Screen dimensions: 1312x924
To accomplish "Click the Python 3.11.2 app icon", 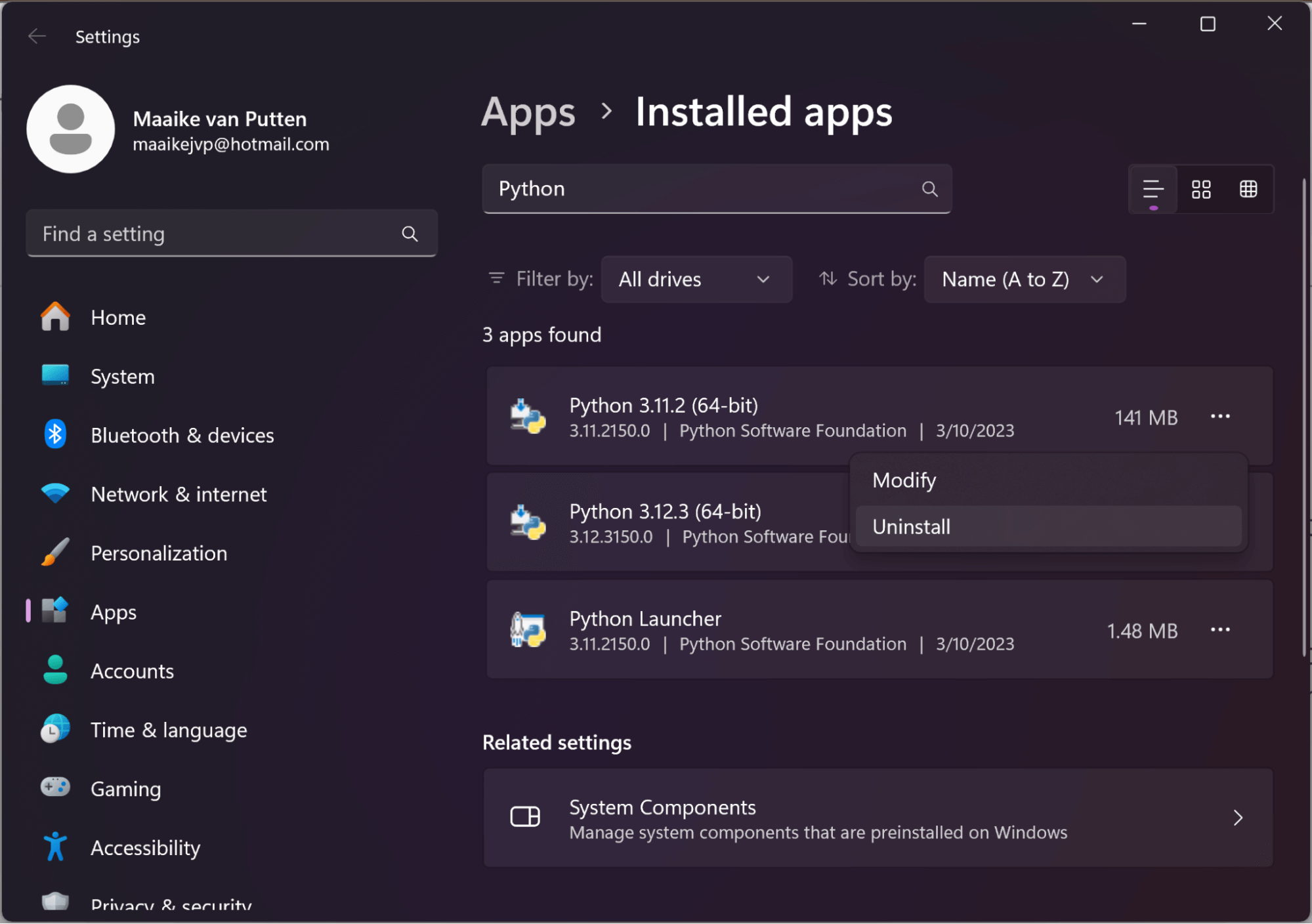I will 527,417.
